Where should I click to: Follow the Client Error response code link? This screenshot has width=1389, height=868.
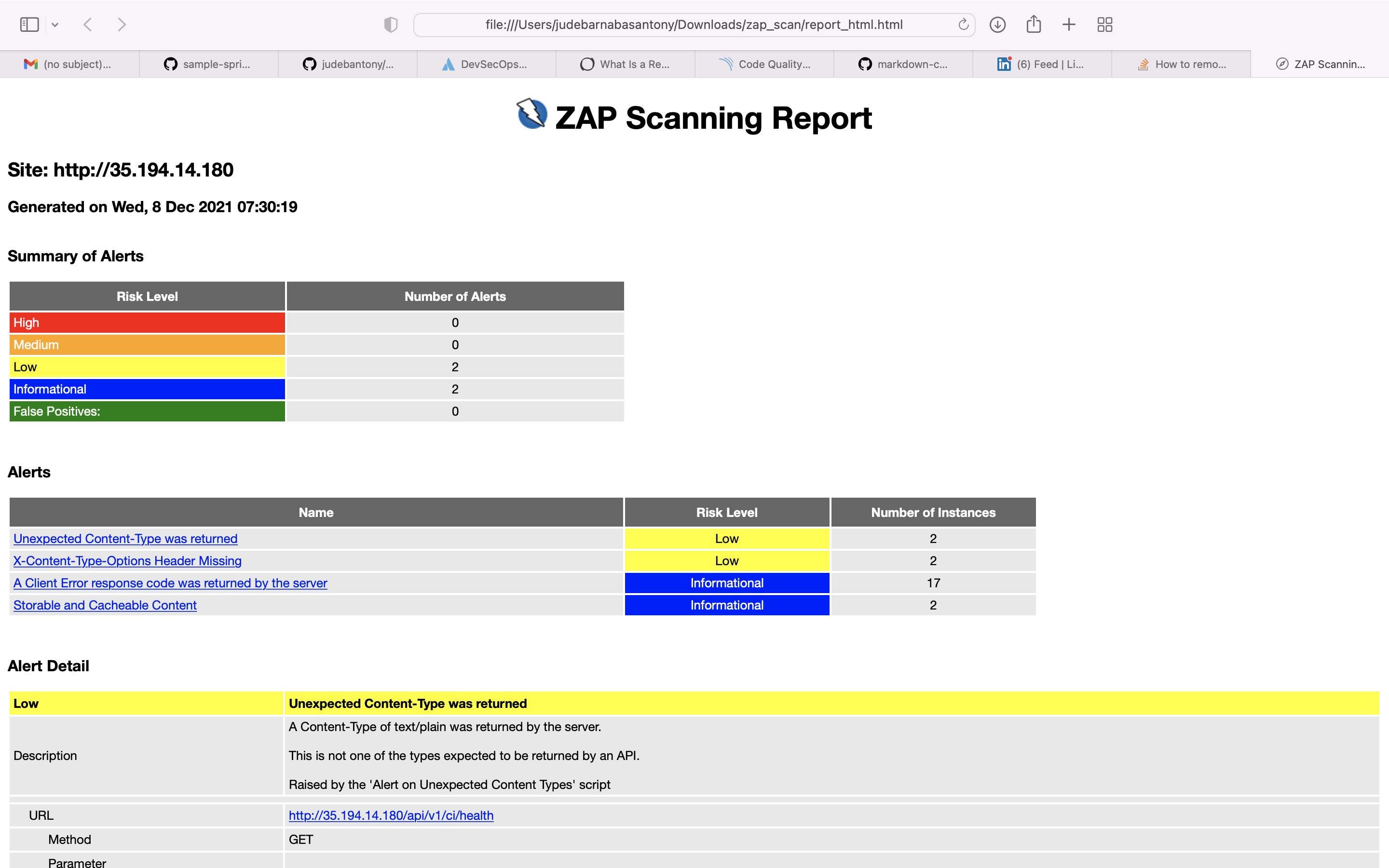click(x=170, y=583)
